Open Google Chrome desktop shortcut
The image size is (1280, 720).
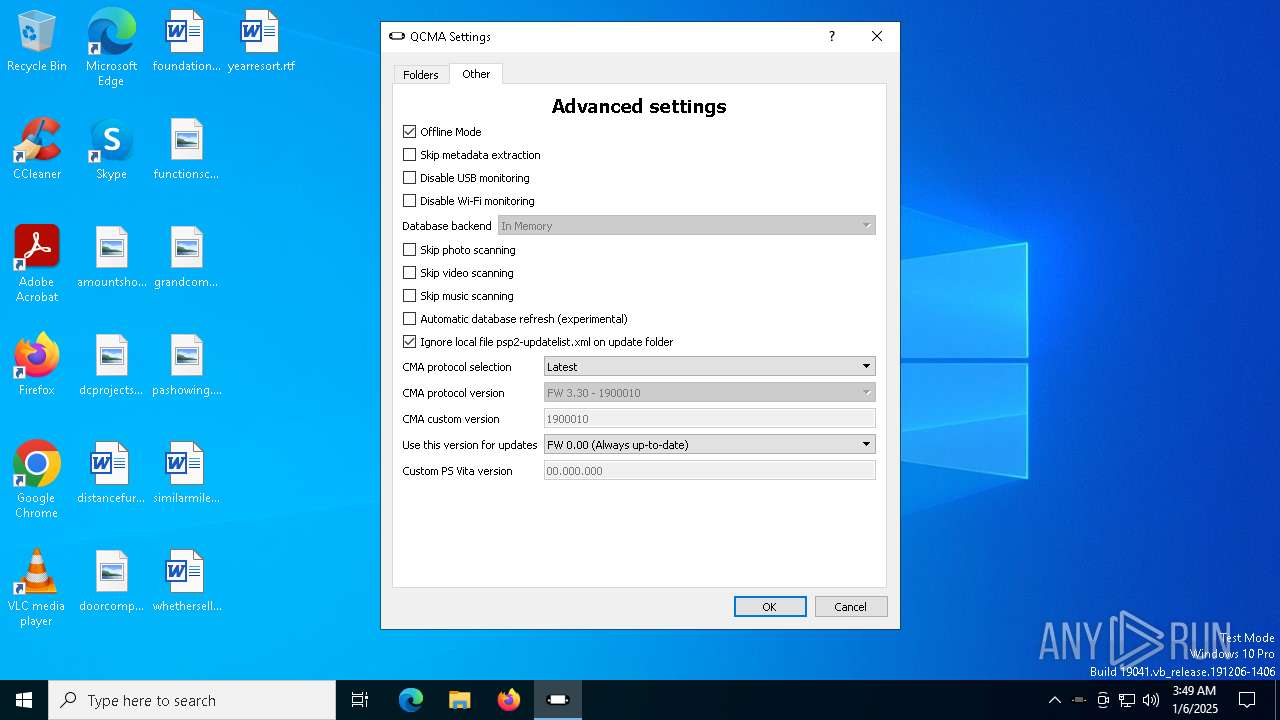pyautogui.click(x=37, y=479)
